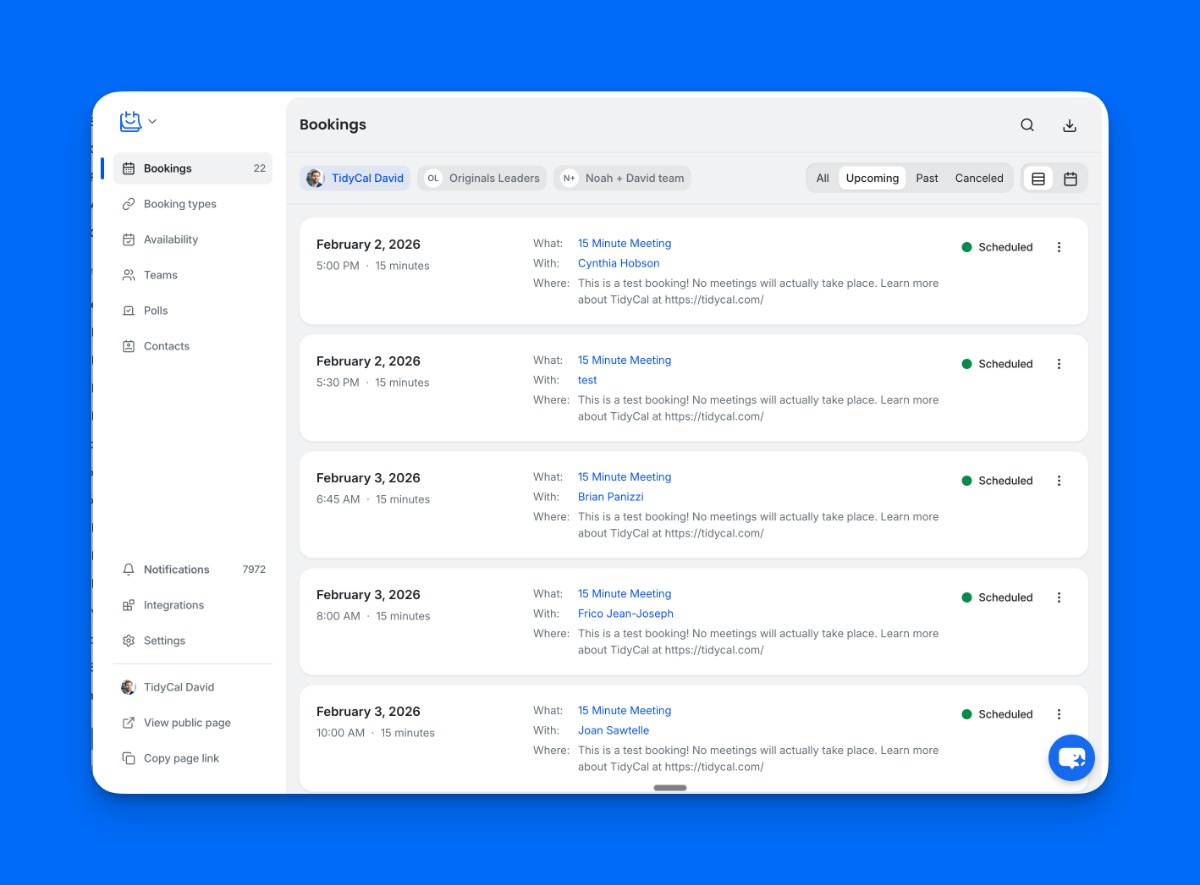Open the Teams section

coord(160,275)
